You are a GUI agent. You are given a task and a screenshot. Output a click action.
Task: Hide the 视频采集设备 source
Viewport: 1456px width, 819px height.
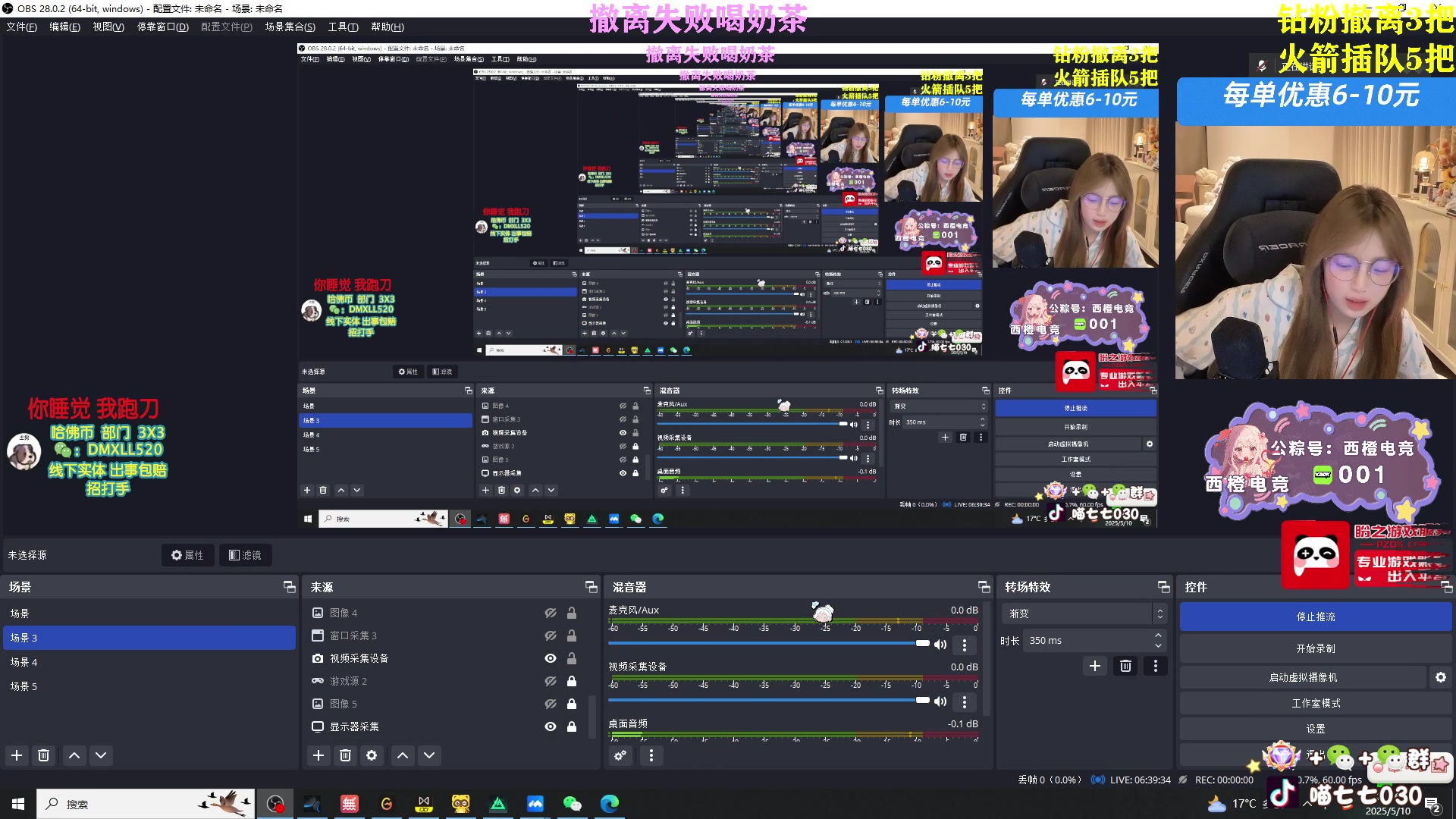tap(551, 658)
